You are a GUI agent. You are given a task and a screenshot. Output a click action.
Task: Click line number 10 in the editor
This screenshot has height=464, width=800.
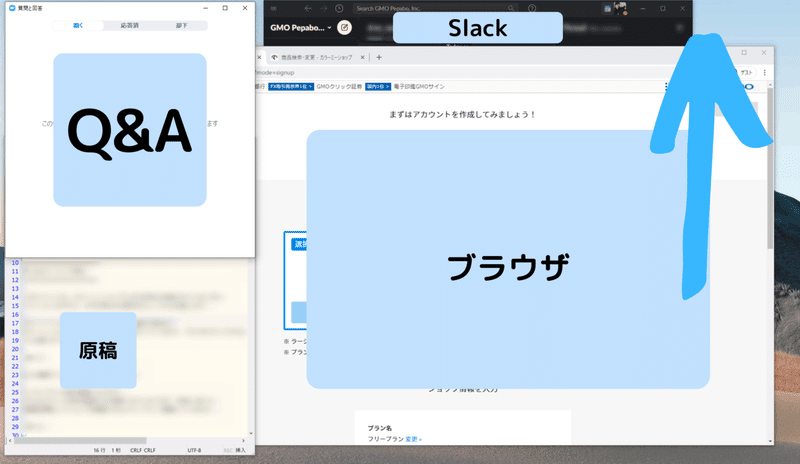15,263
